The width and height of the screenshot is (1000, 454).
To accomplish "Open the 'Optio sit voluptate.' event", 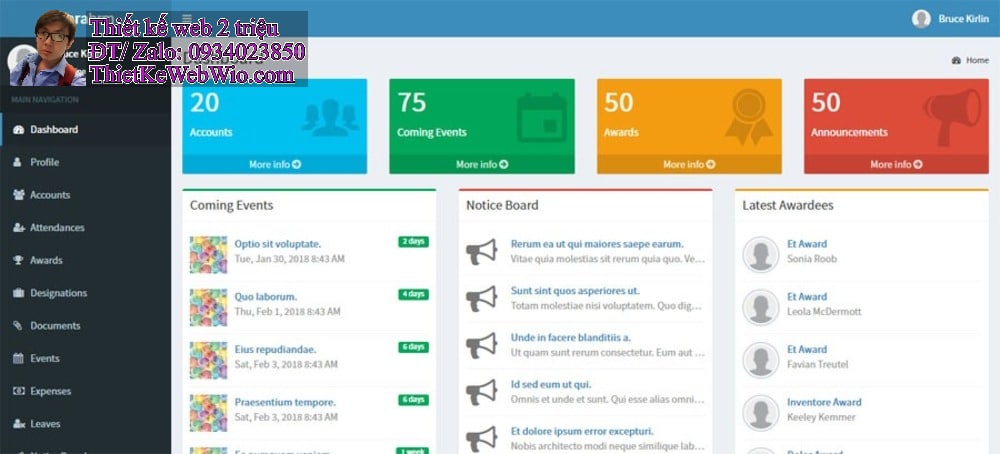I will [277, 243].
